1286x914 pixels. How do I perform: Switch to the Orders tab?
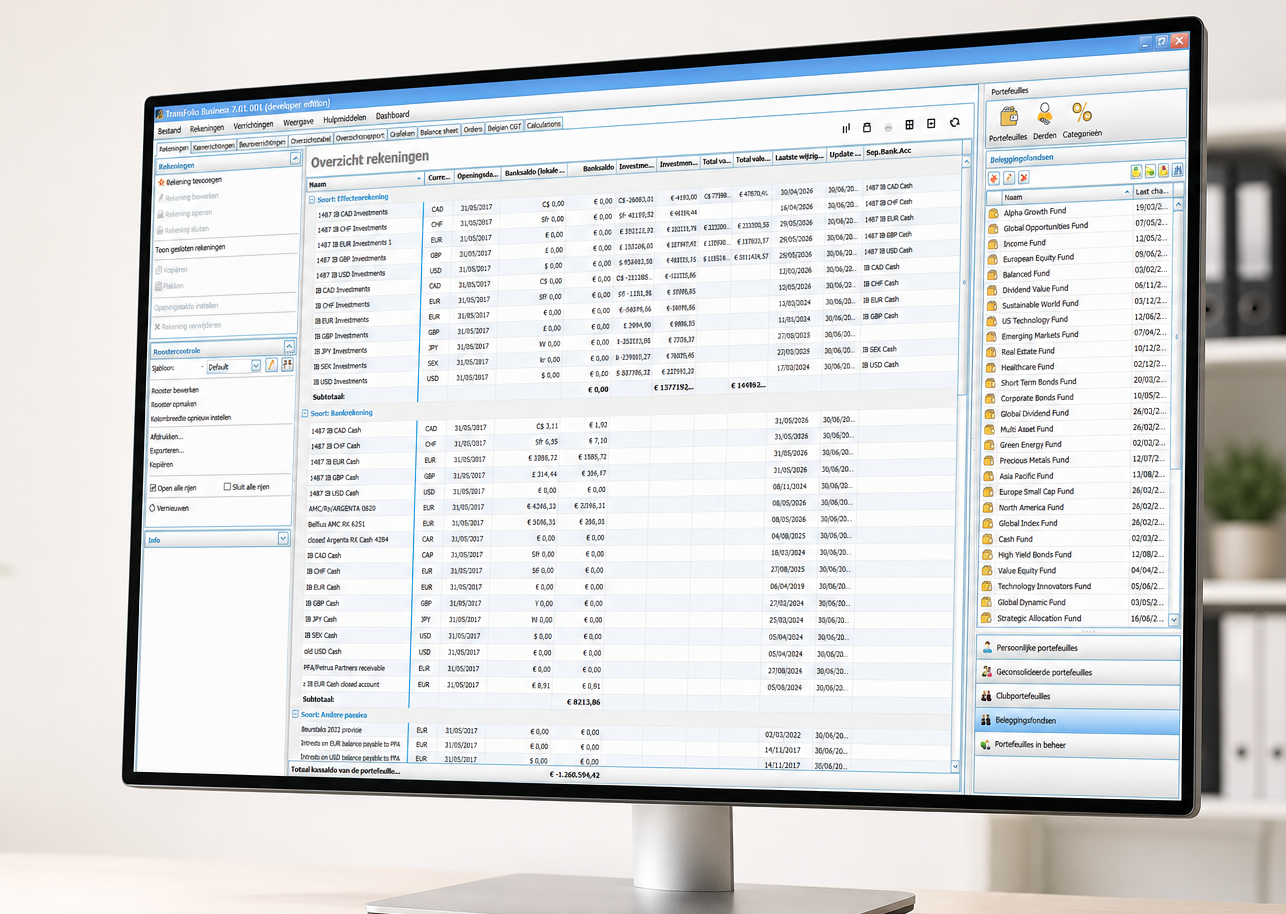click(x=473, y=130)
